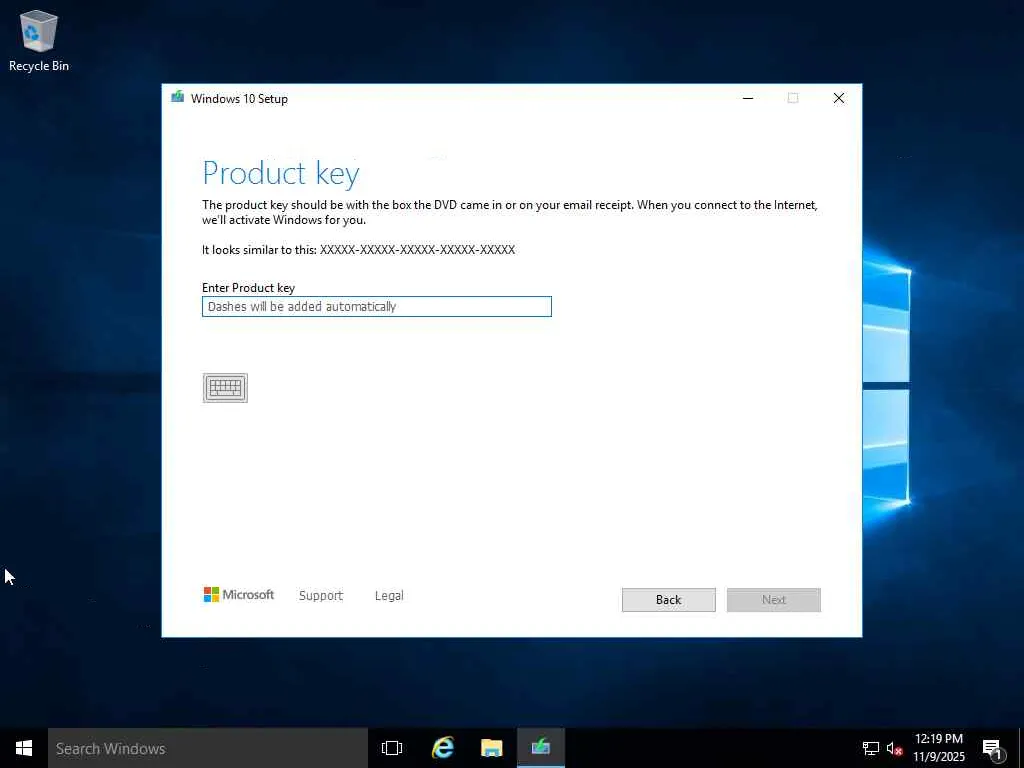This screenshot has height=768, width=1024.
Task: Close the Windows 10 Setup window
Action: point(839,98)
